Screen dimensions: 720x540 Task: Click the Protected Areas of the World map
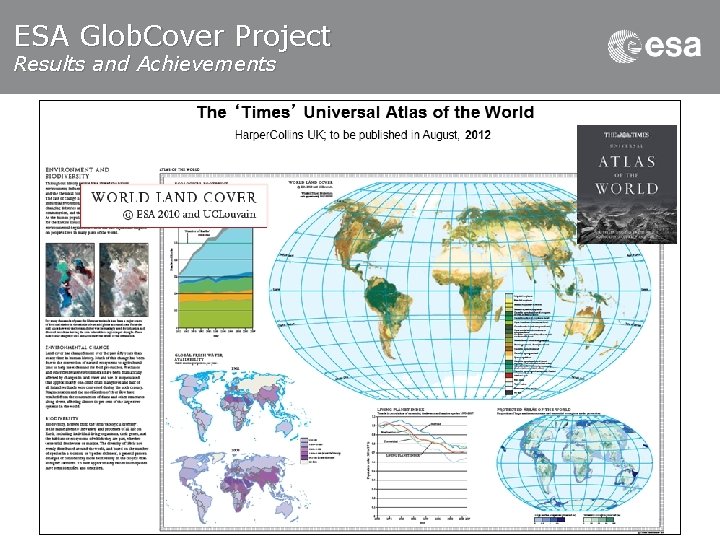[576, 461]
